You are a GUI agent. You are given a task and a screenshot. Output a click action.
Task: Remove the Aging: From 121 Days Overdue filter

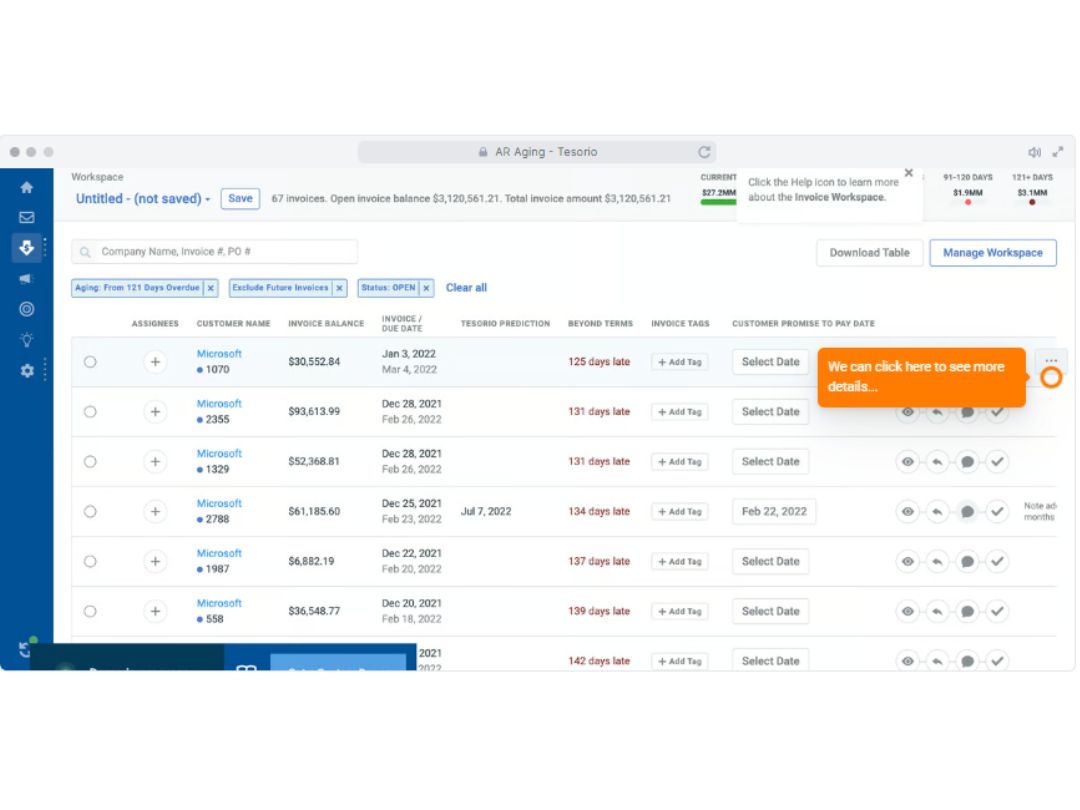click(x=211, y=288)
